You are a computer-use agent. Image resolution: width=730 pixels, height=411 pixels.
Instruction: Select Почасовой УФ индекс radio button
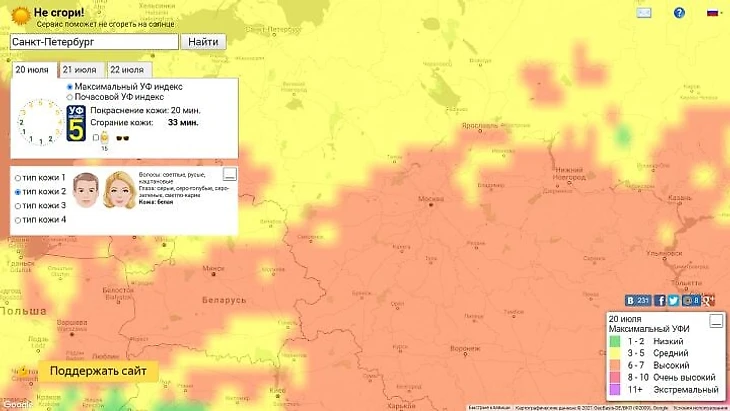(x=70, y=97)
